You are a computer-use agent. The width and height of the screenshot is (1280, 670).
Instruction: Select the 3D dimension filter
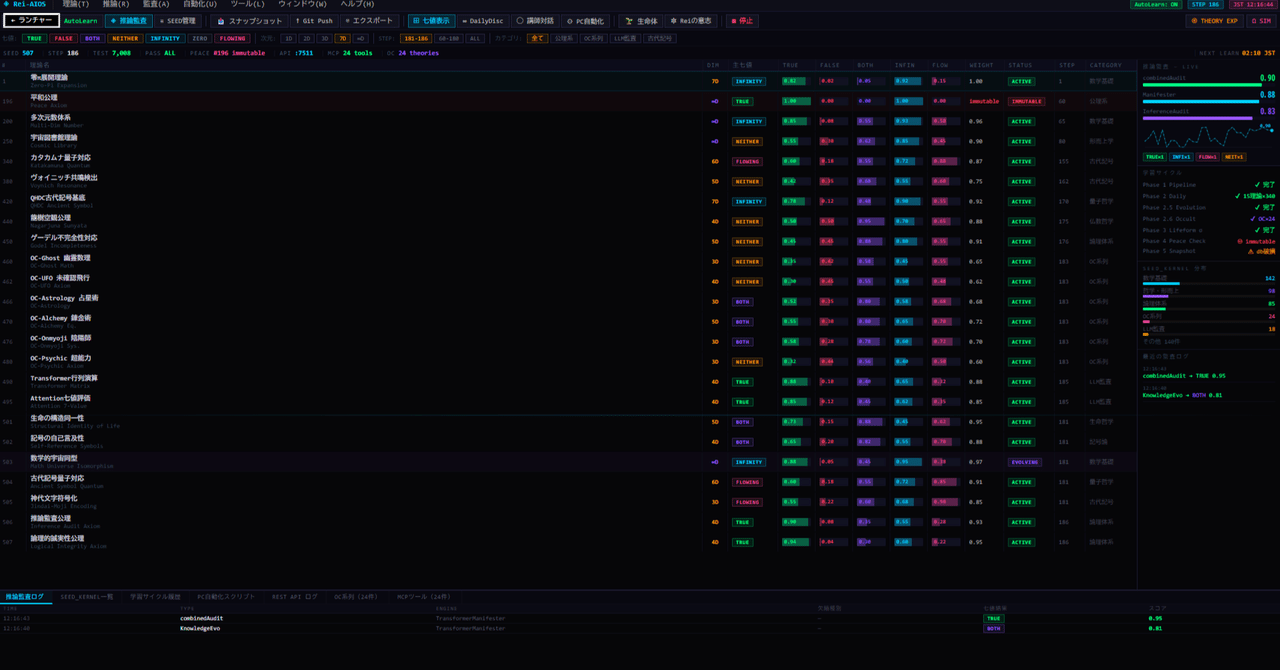tap(324, 38)
